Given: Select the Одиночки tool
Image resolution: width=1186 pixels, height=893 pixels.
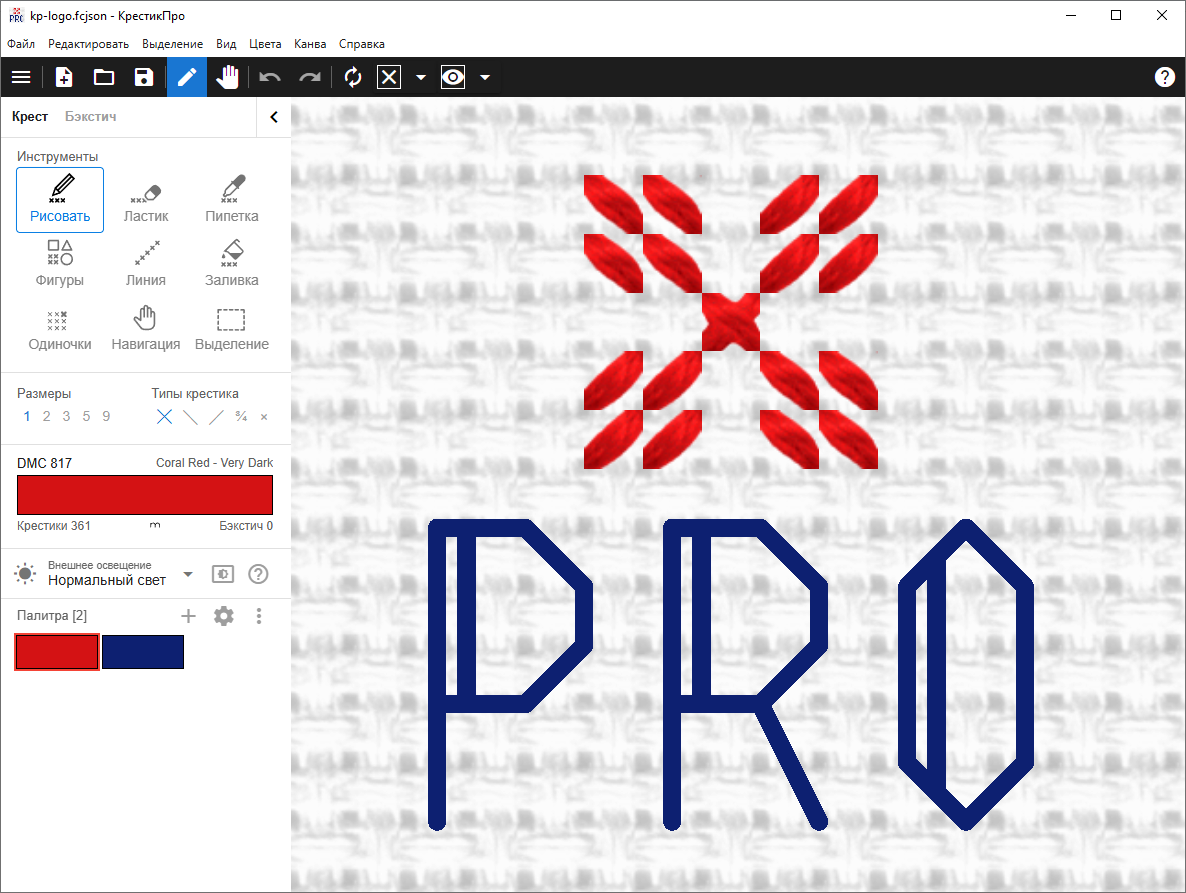Looking at the screenshot, I should pyautogui.click(x=60, y=328).
